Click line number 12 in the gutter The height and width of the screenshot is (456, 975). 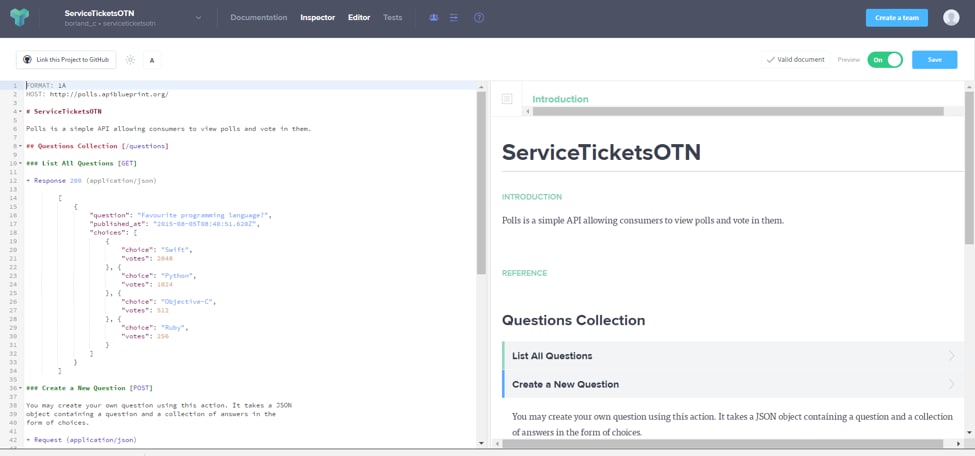13,181
